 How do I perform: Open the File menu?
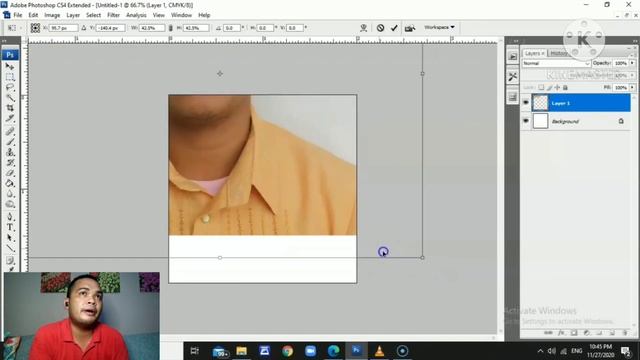pos(18,15)
